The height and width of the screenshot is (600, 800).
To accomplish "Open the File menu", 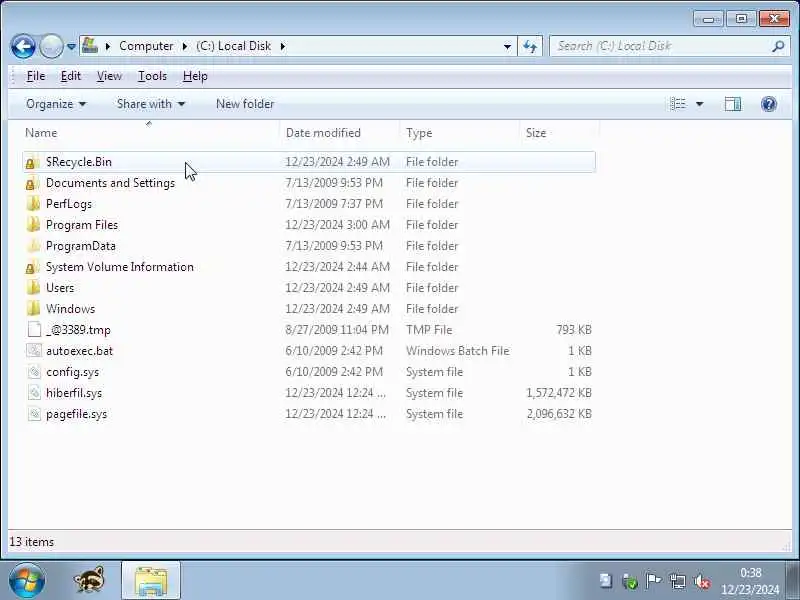I will tap(36, 76).
